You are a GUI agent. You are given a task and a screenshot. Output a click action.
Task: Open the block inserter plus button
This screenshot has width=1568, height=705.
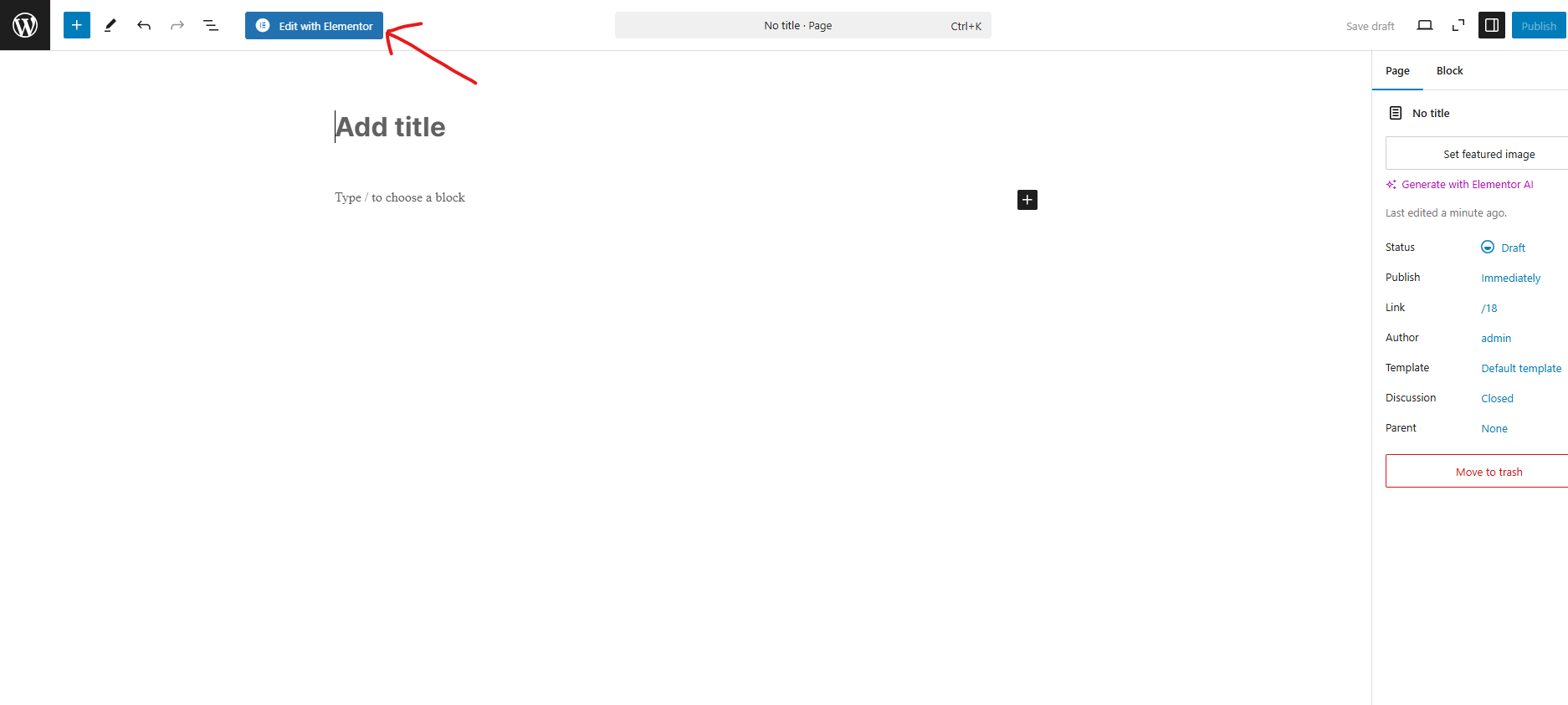[77, 25]
